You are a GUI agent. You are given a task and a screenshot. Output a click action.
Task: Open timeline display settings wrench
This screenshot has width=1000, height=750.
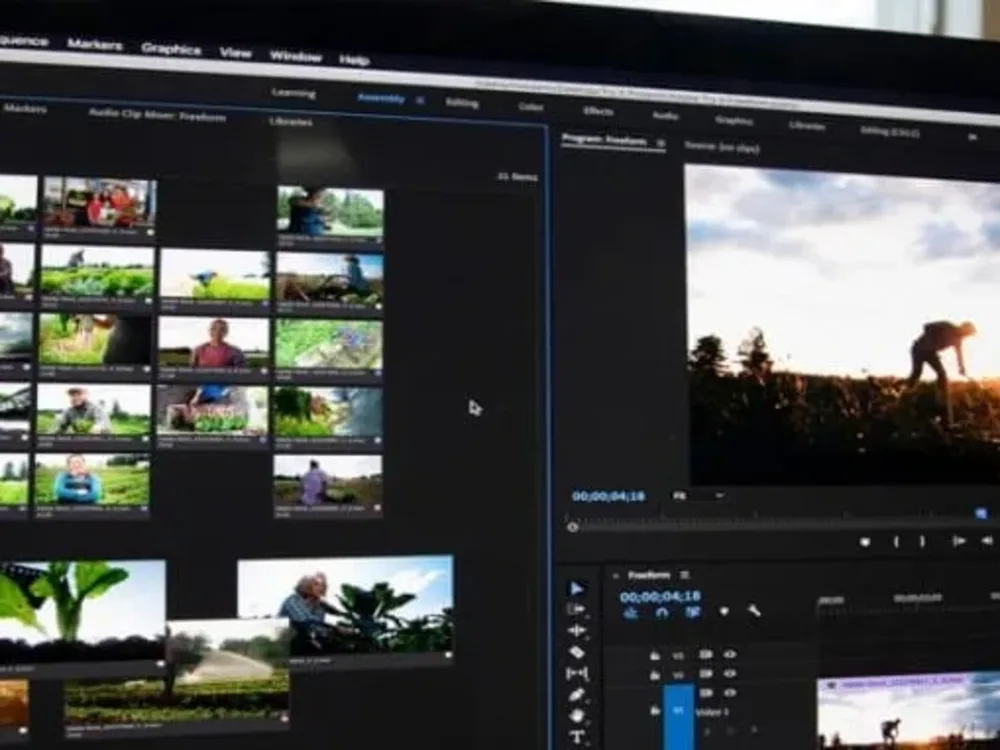coord(754,611)
